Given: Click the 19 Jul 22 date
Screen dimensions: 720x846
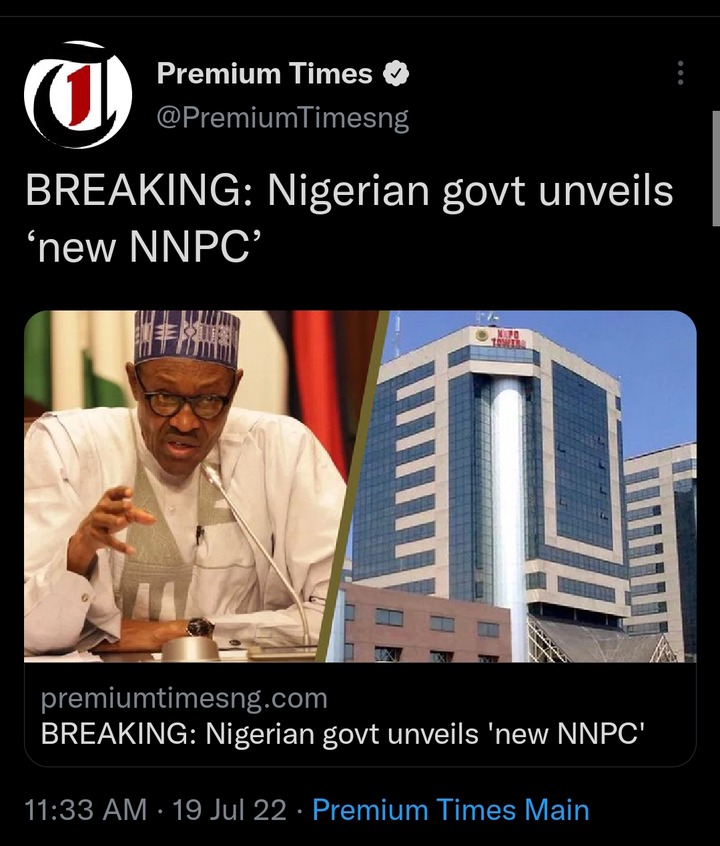Looking at the screenshot, I should (x=229, y=810).
